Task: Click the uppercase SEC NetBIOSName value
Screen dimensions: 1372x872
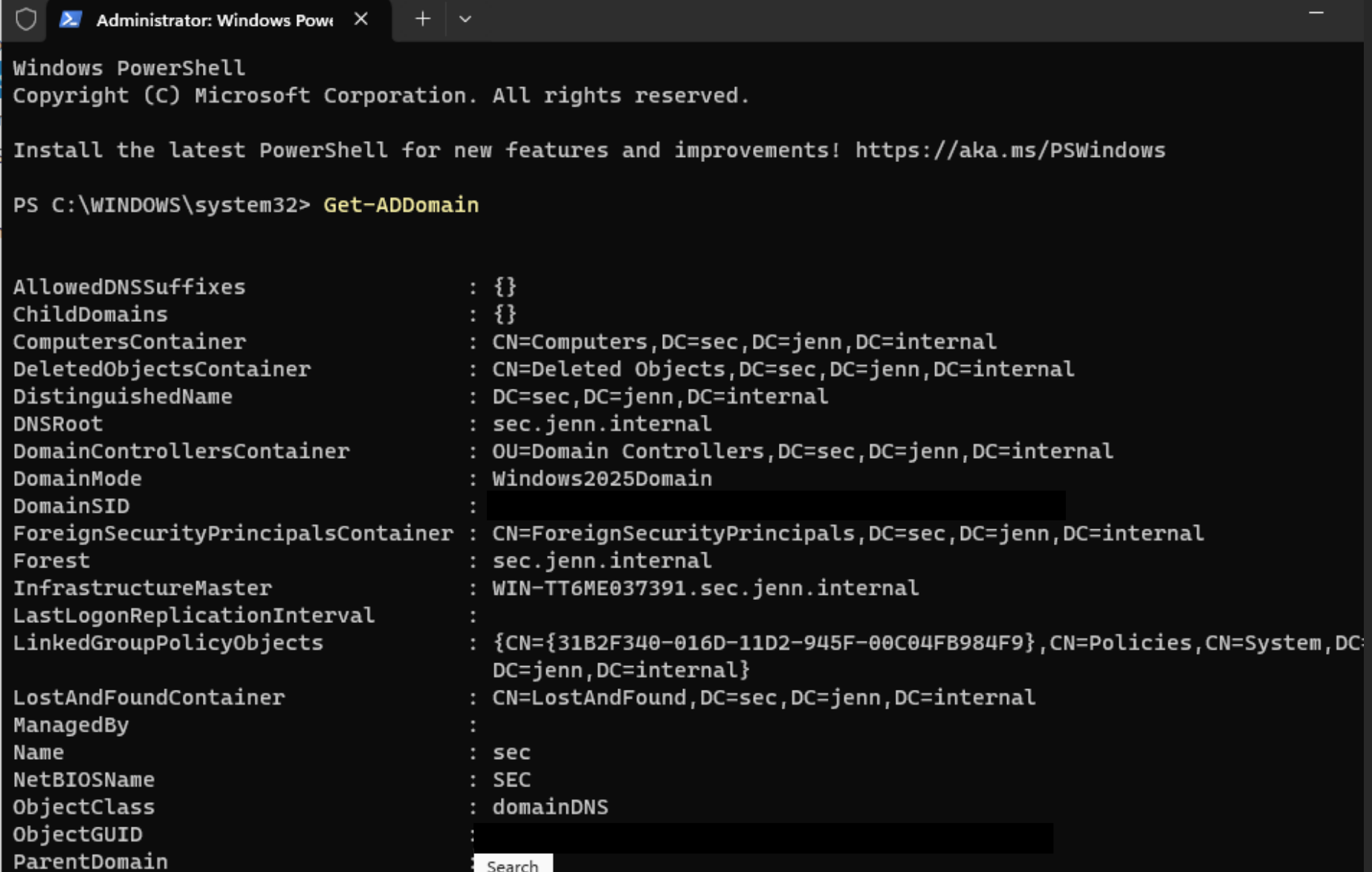Action: [x=511, y=780]
